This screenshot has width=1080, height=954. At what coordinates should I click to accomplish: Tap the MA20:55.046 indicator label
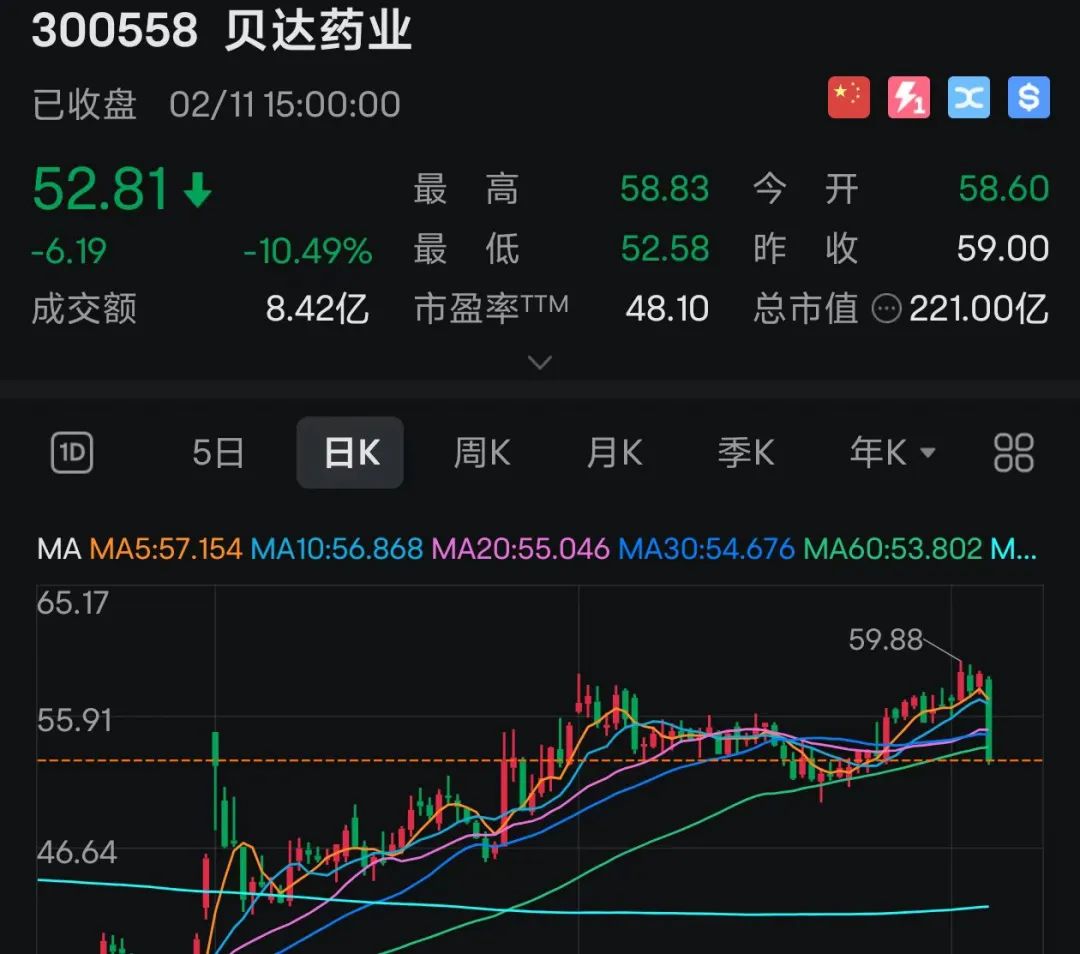click(521, 549)
